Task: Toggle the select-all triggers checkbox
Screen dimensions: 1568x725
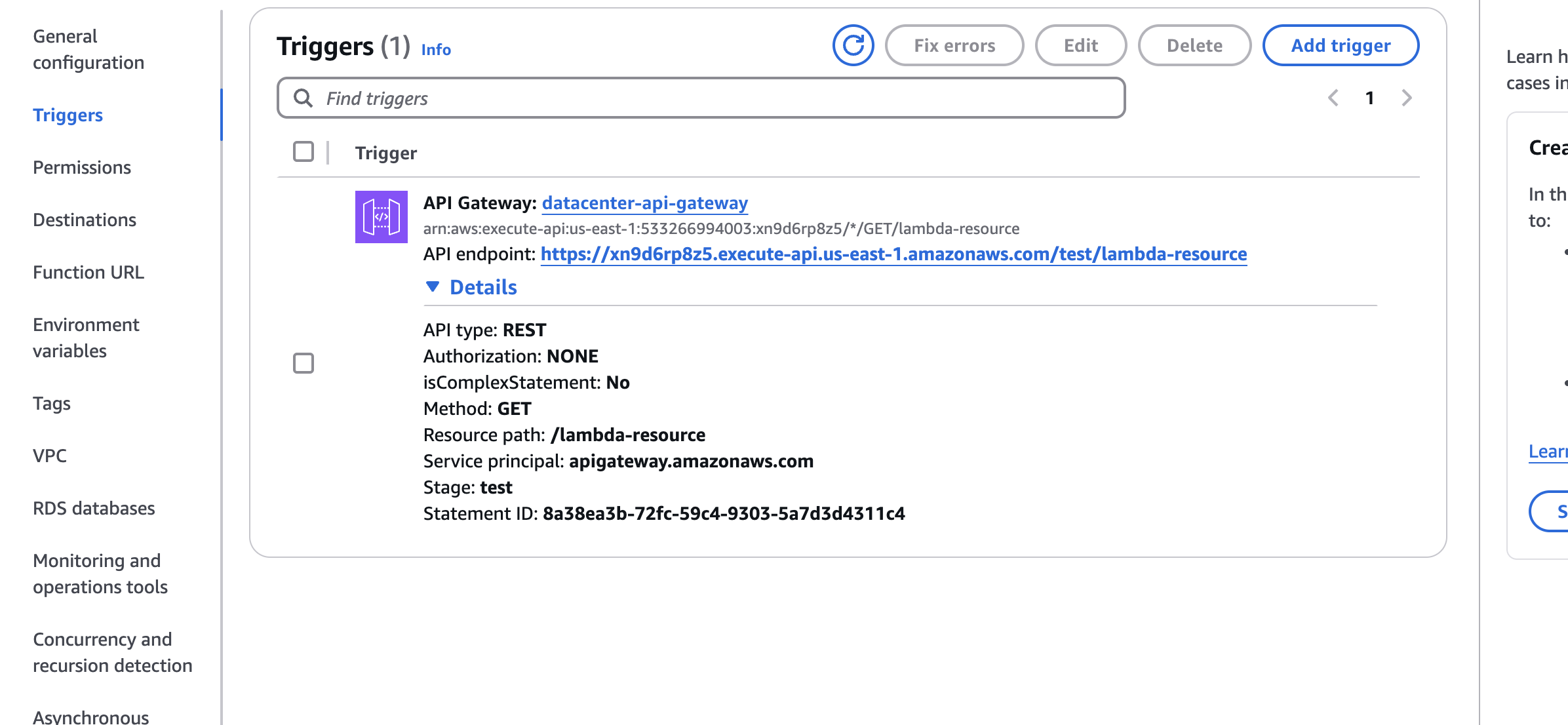Action: point(304,151)
